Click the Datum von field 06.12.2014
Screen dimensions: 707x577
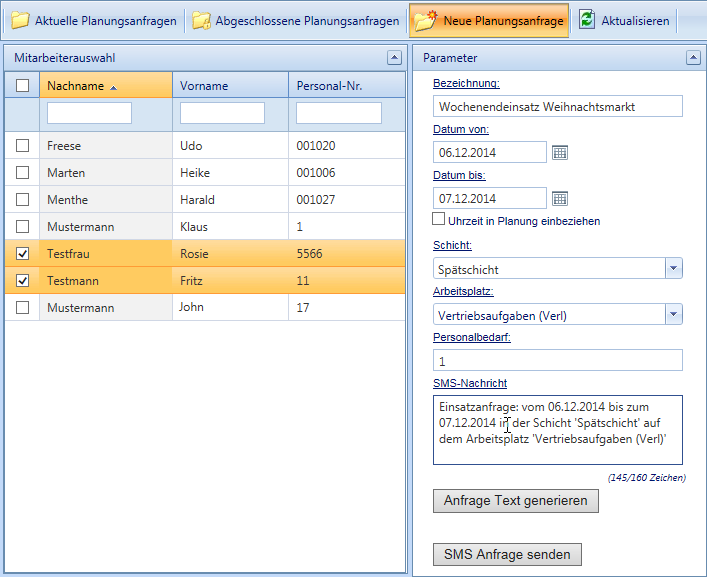490,152
